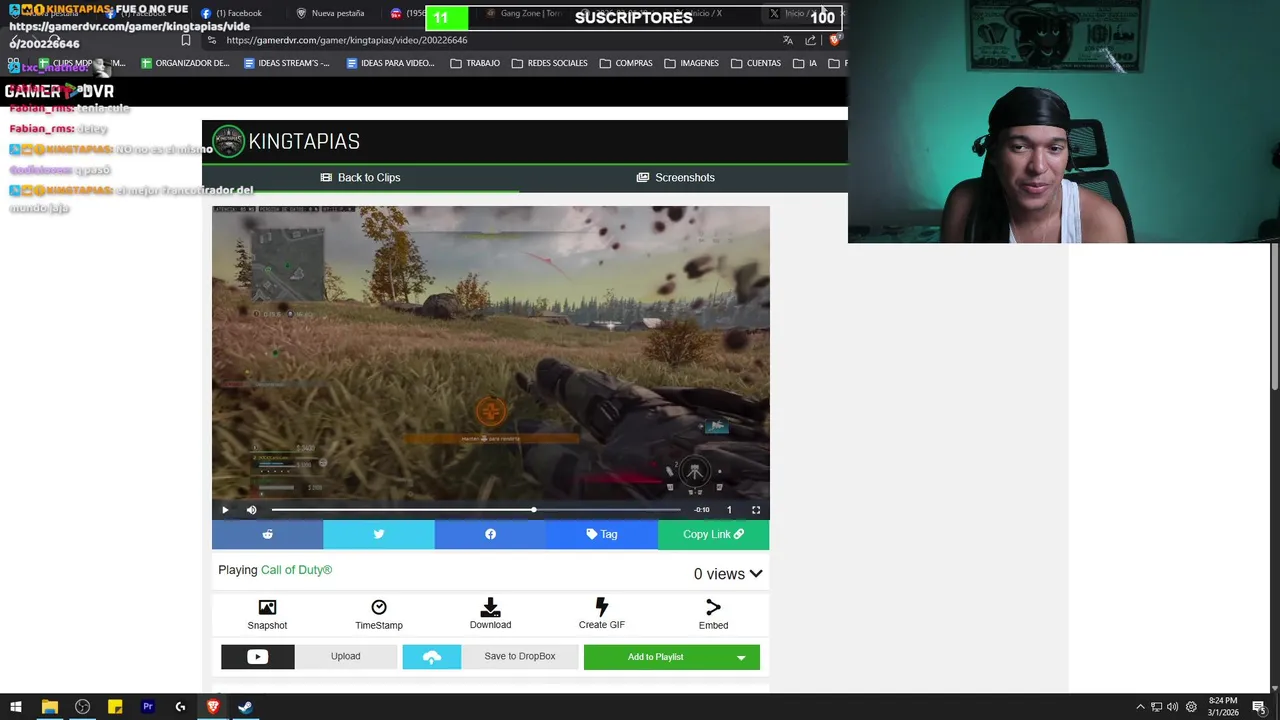Change playback speed showing 1
1280x720 pixels.
click(729, 510)
